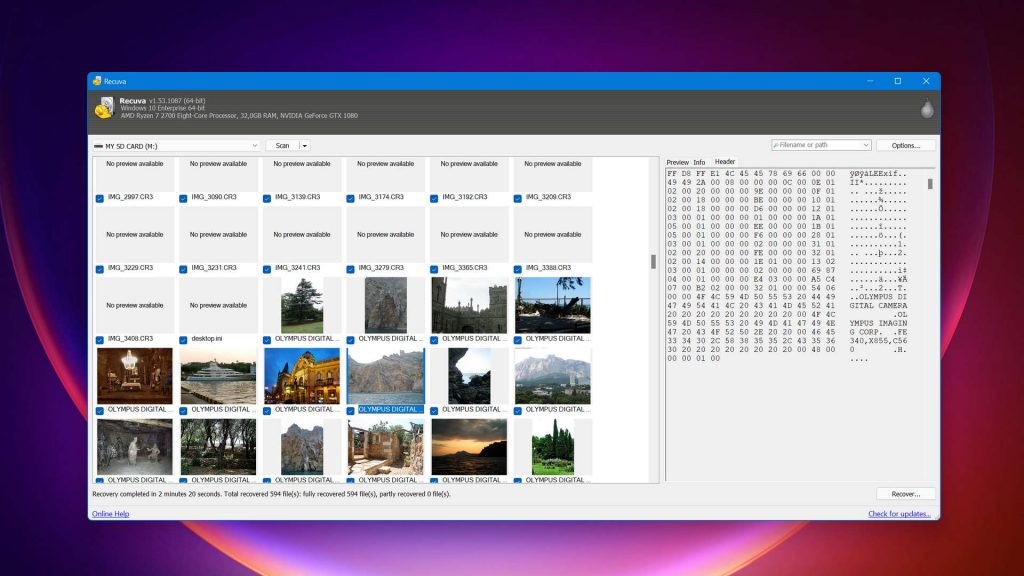Viewport: 1024px width, 576px height.
Task: Open the Options... dialog
Action: [x=906, y=146]
